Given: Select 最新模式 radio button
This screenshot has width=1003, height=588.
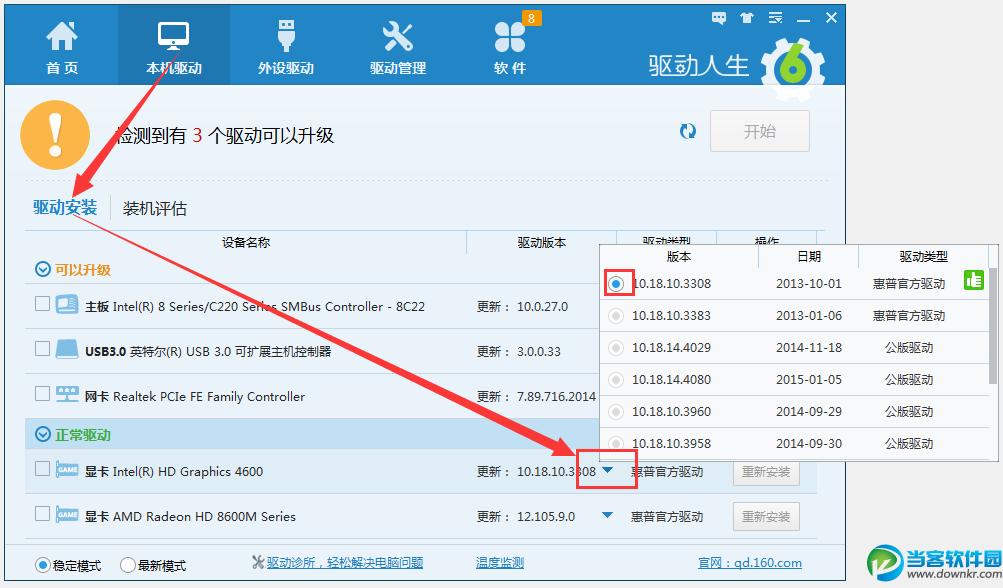Looking at the screenshot, I should click(x=128, y=565).
